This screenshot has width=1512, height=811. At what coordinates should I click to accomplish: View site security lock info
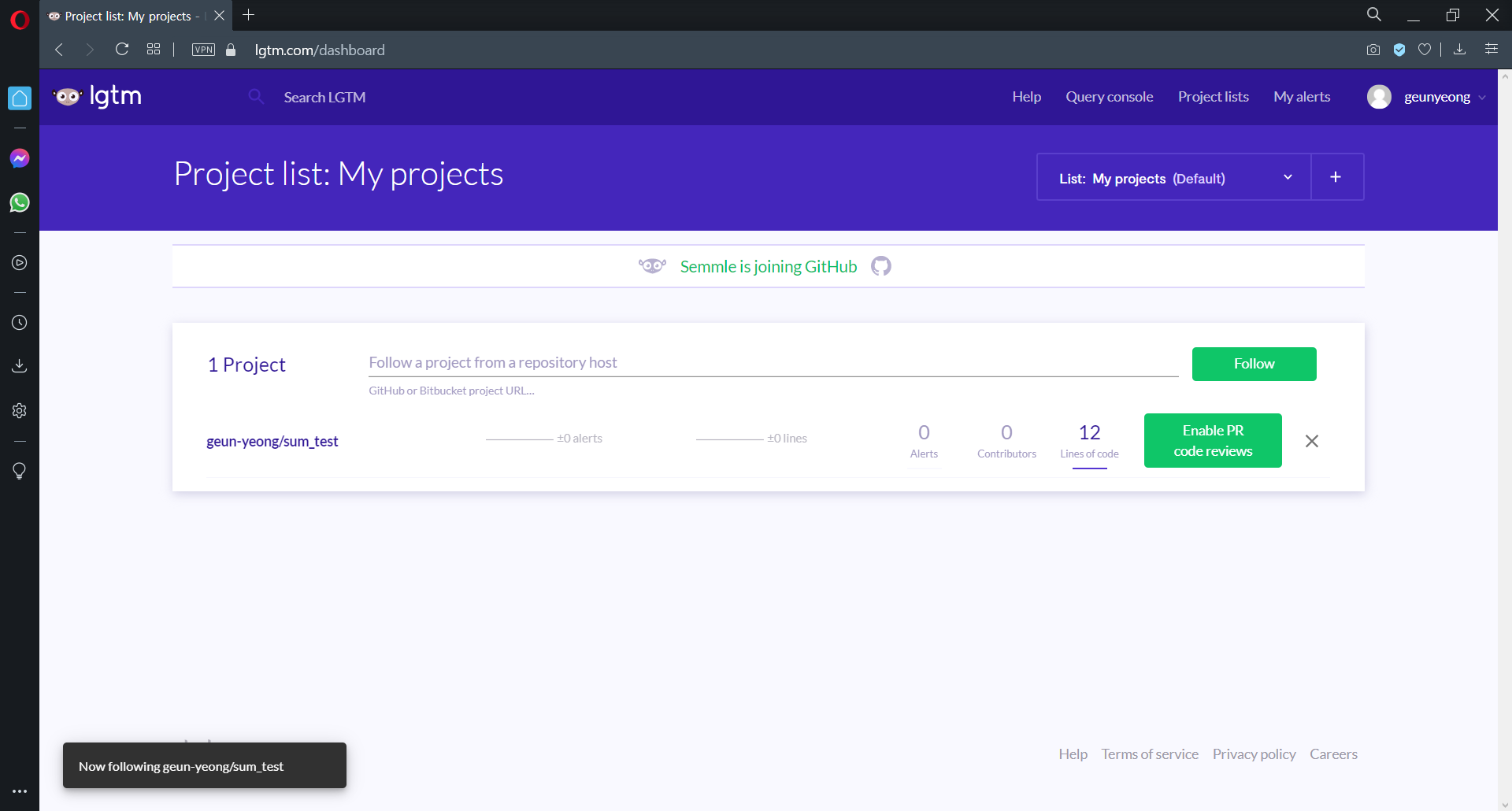(231, 50)
